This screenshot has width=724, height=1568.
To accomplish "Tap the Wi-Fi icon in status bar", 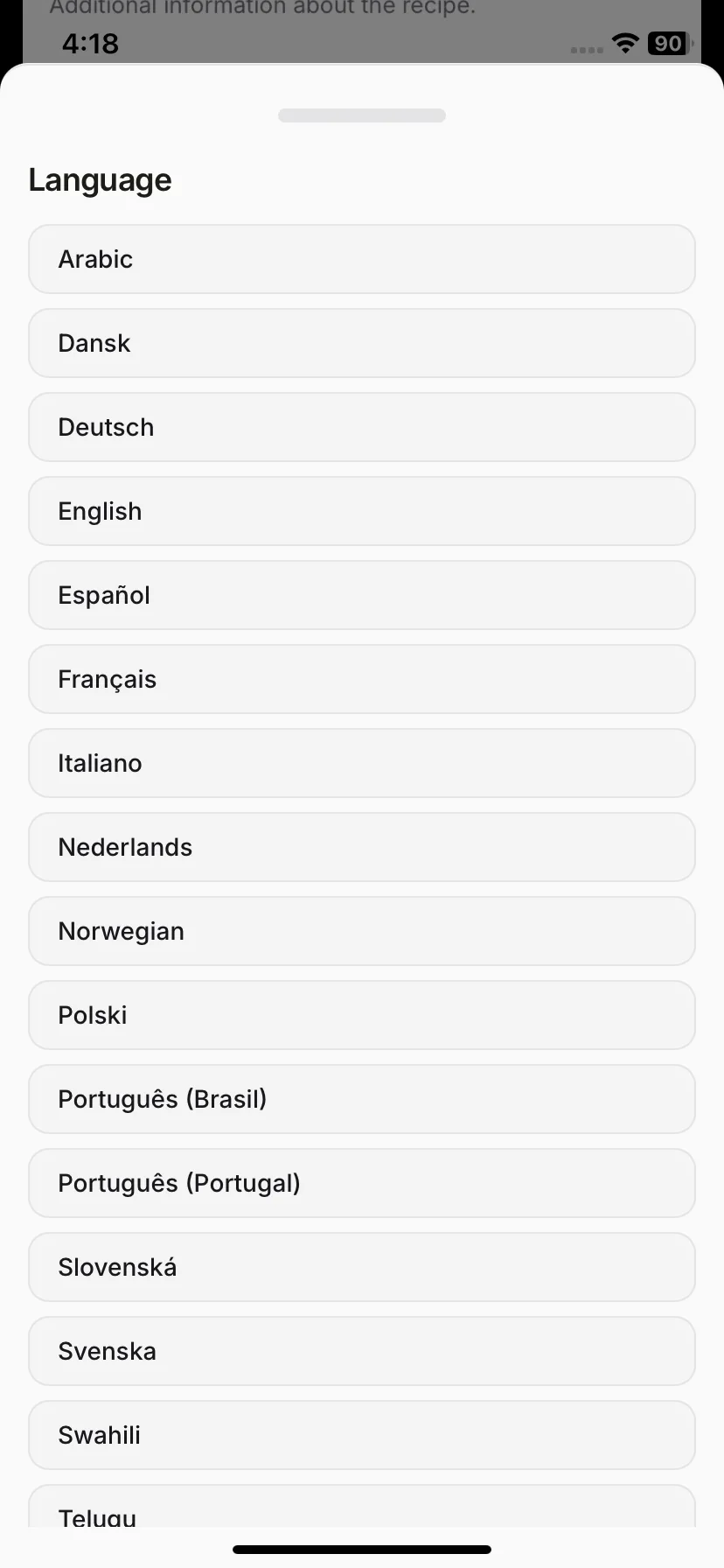I will (625, 43).
